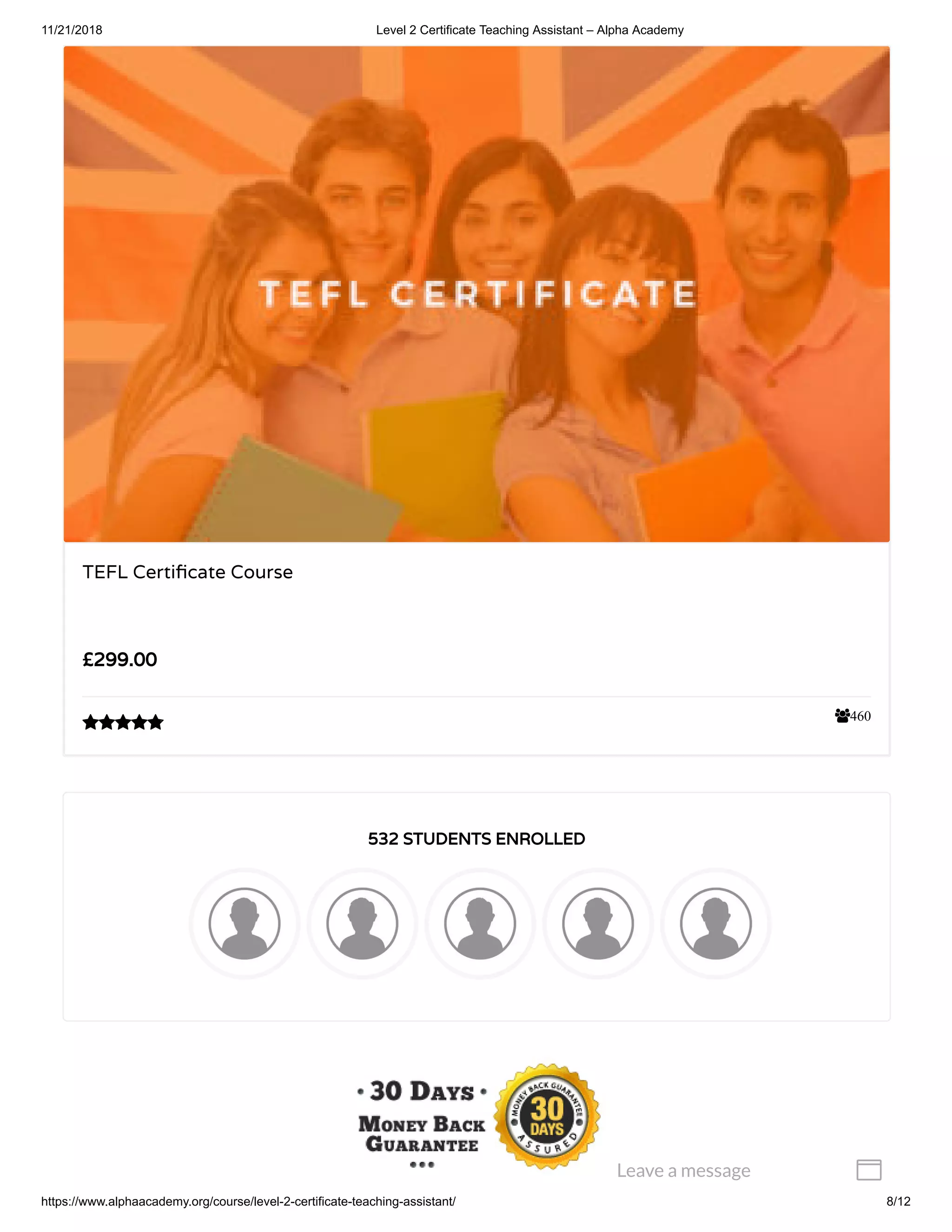This screenshot has width=952, height=1232.
Task: Open the third enrolled student avatar
Action: point(480,923)
